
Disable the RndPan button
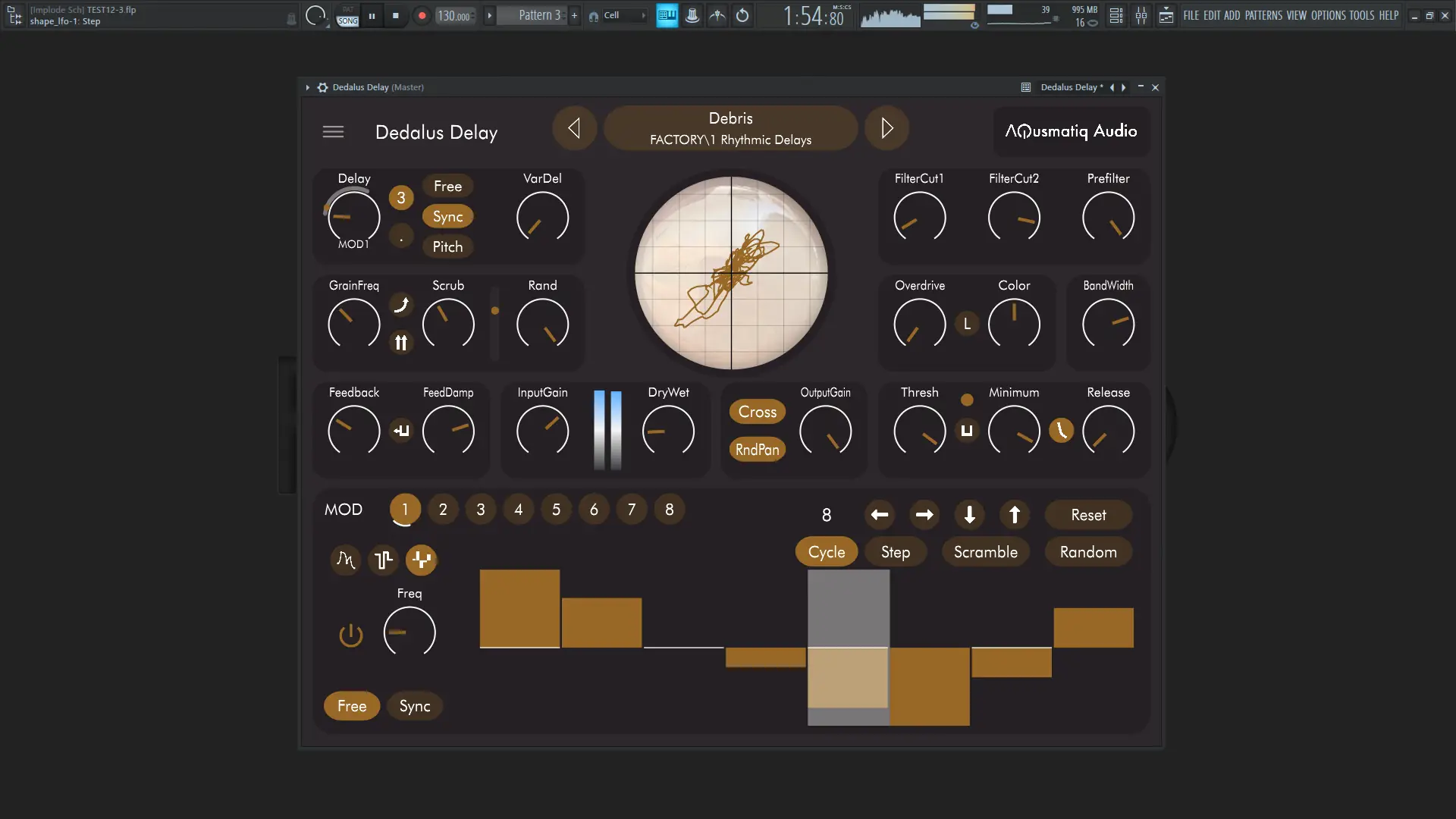coord(757,450)
